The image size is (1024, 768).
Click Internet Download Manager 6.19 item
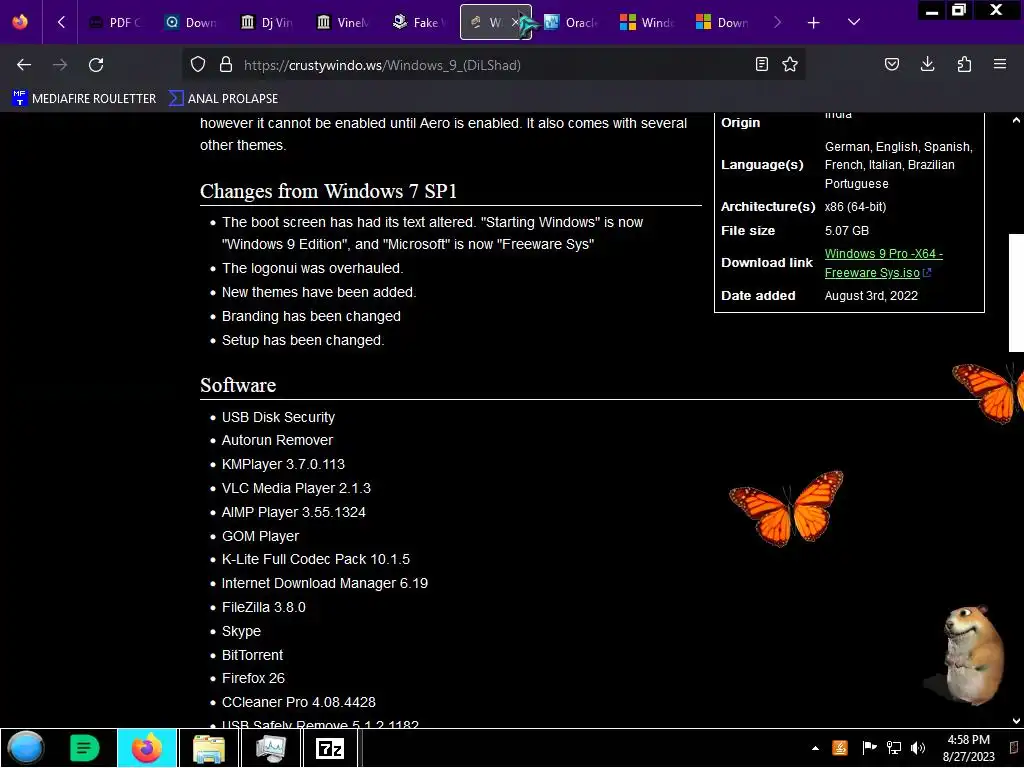(x=325, y=583)
